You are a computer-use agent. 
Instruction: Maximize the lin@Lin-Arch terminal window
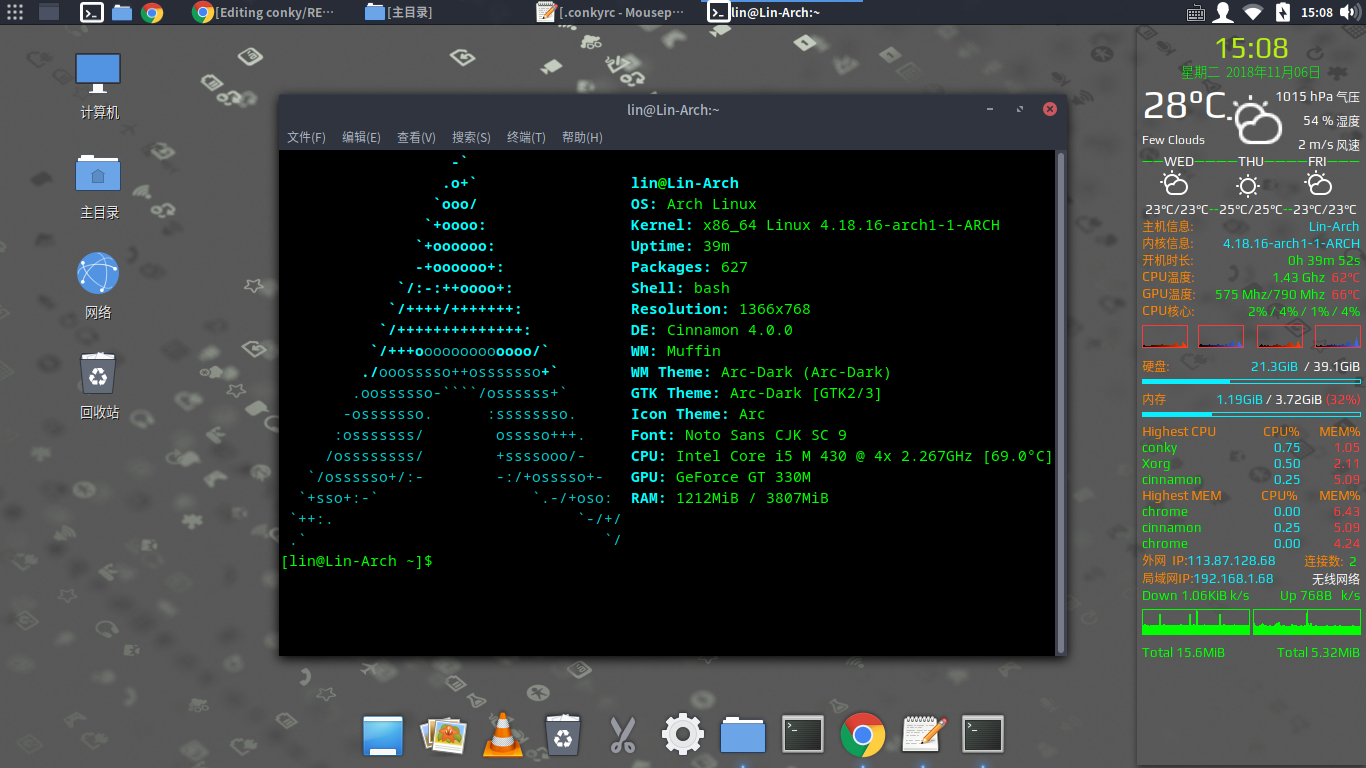pyautogui.click(x=1020, y=109)
